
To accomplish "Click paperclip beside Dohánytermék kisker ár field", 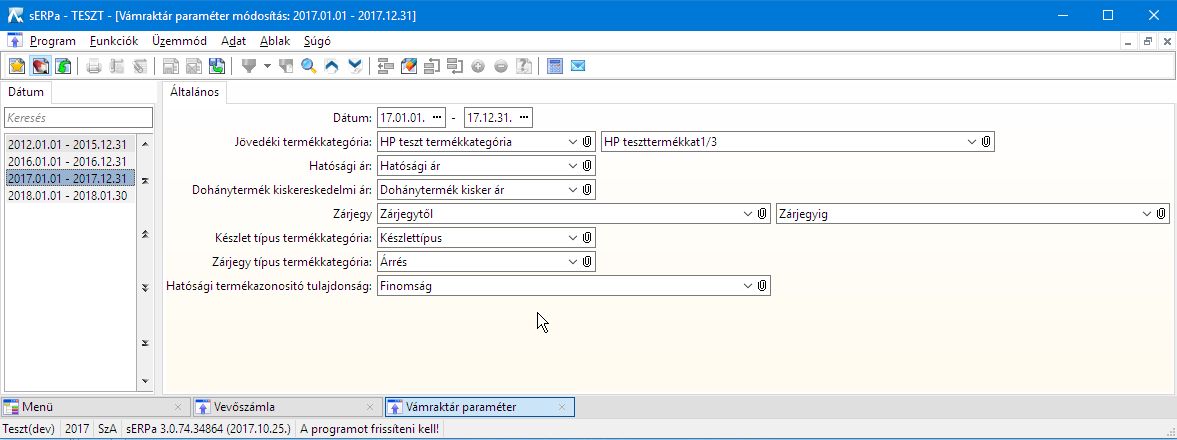I will click(x=588, y=190).
